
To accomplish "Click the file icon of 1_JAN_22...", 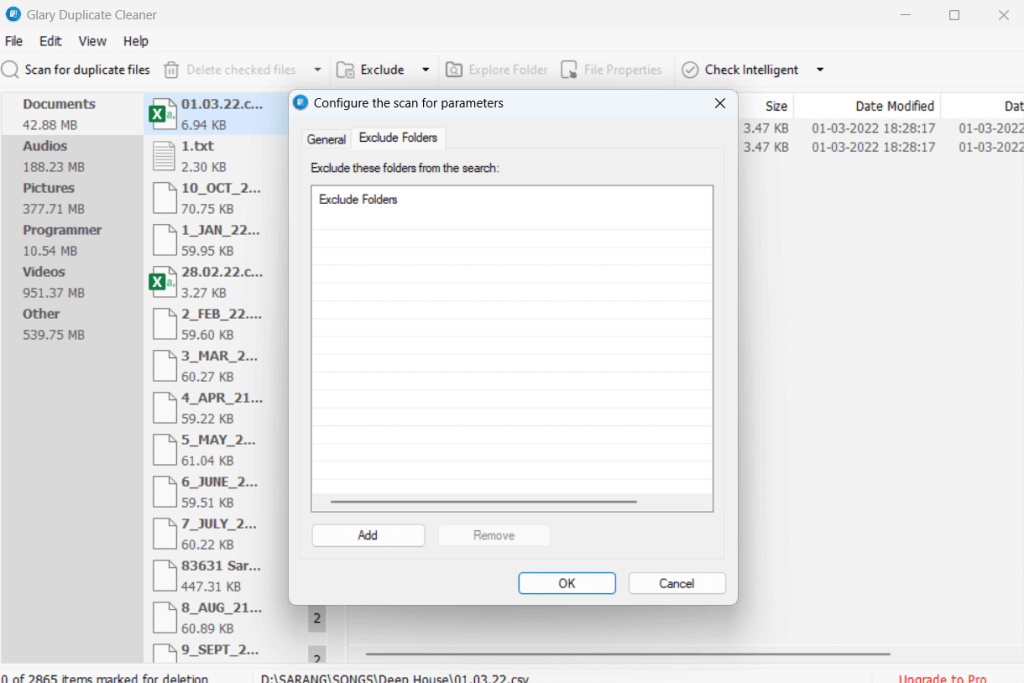I will tap(164, 240).
